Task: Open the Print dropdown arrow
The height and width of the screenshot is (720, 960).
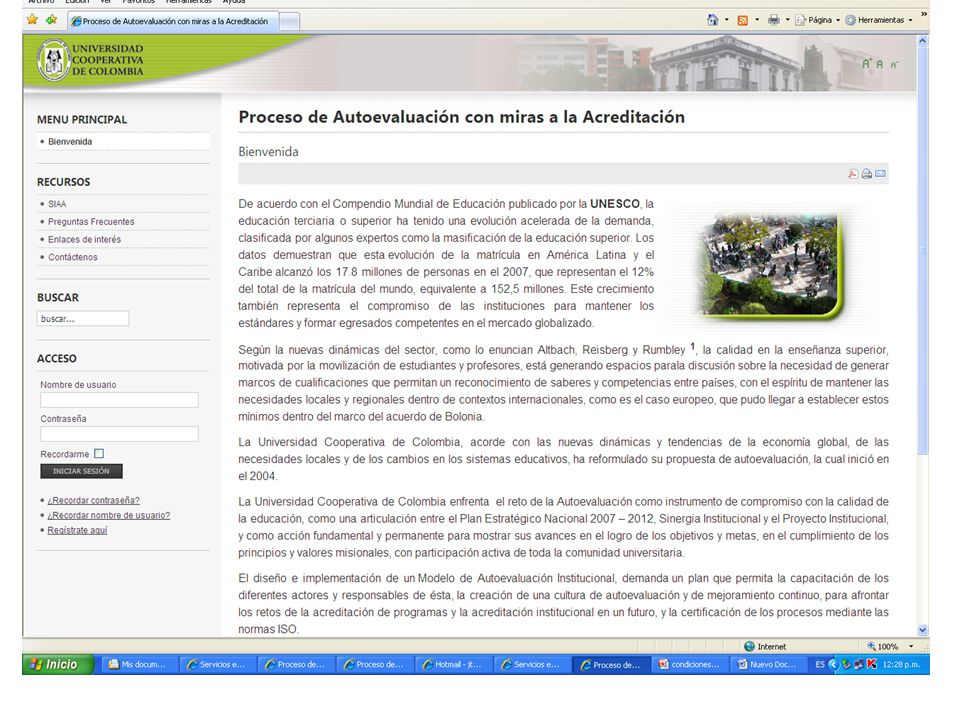Action: [787, 20]
